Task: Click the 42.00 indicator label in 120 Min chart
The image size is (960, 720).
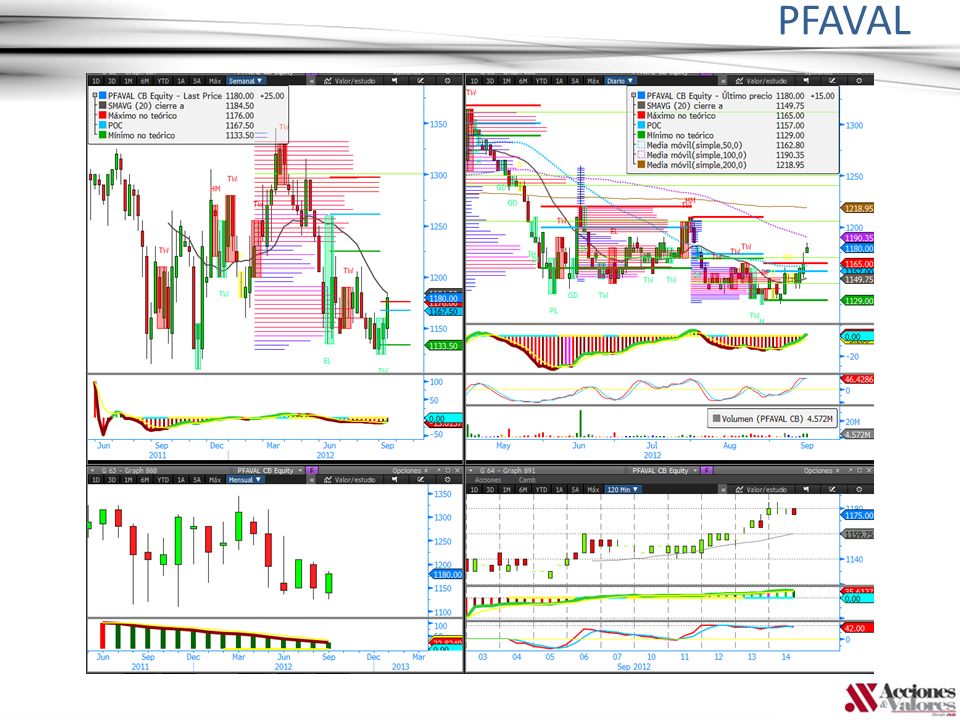Action: coord(858,628)
